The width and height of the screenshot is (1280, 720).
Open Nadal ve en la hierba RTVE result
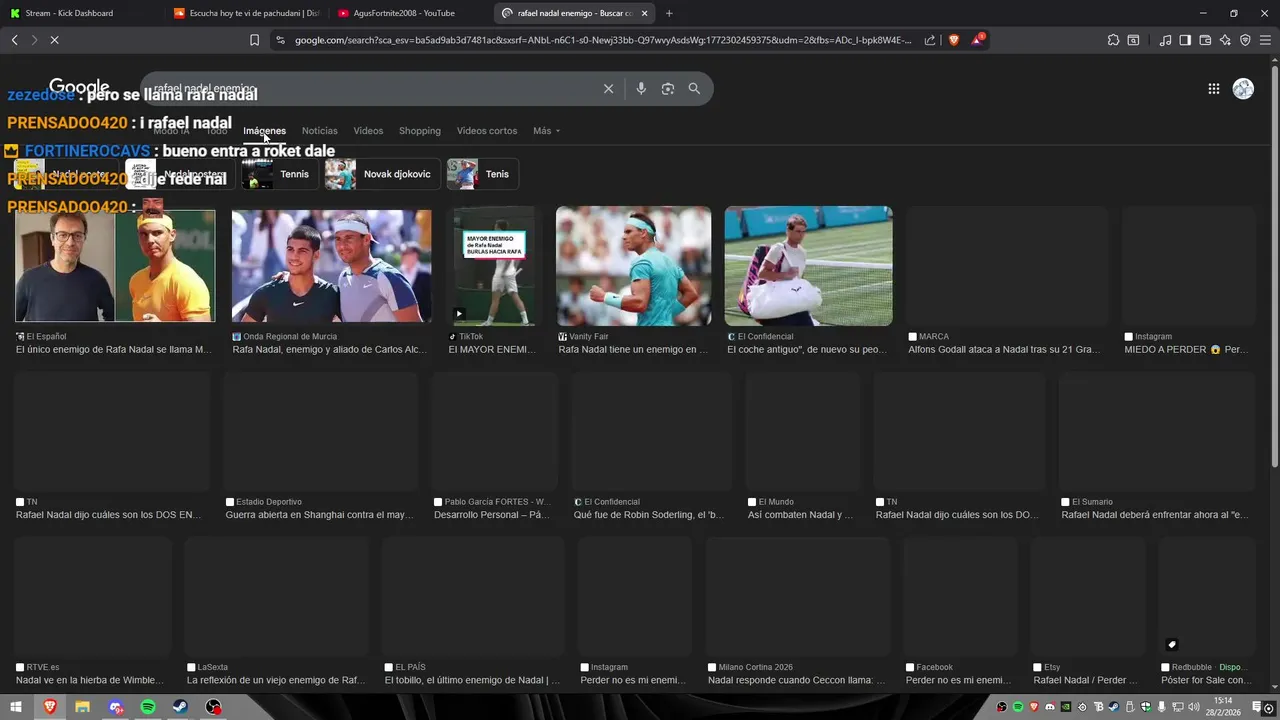point(91,680)
